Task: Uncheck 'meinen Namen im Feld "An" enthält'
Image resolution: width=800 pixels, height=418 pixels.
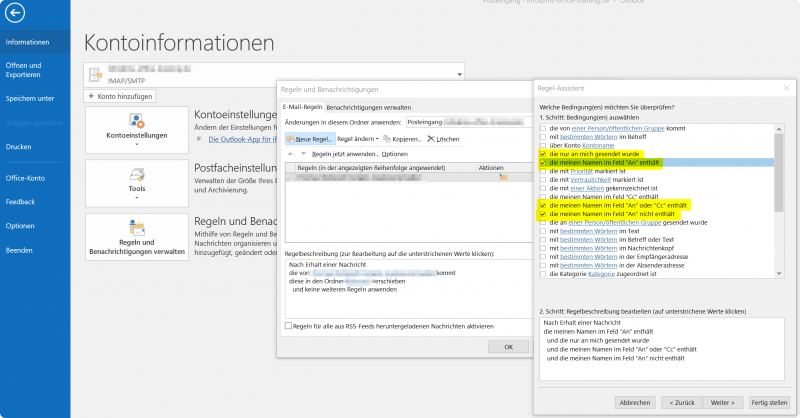Action: [x=543, y=163]
